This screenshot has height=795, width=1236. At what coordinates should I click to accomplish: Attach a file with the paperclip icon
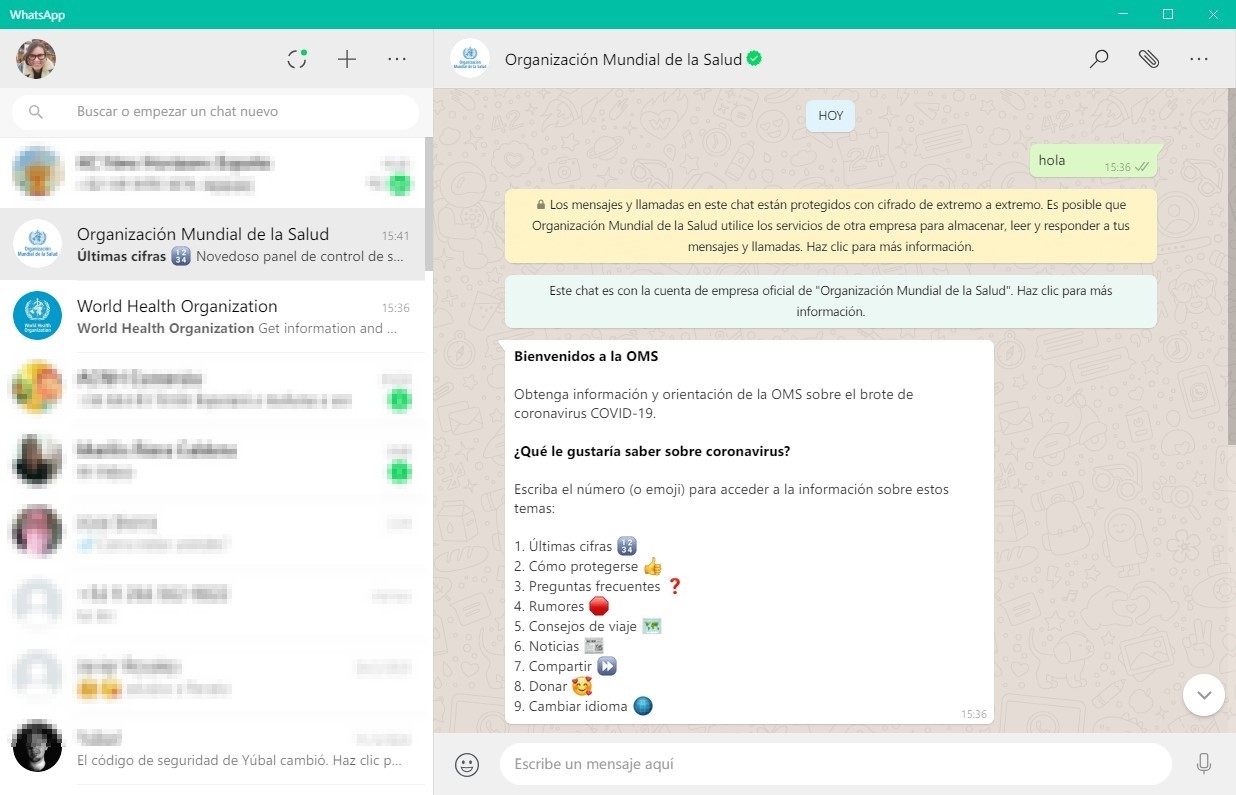1149,59
